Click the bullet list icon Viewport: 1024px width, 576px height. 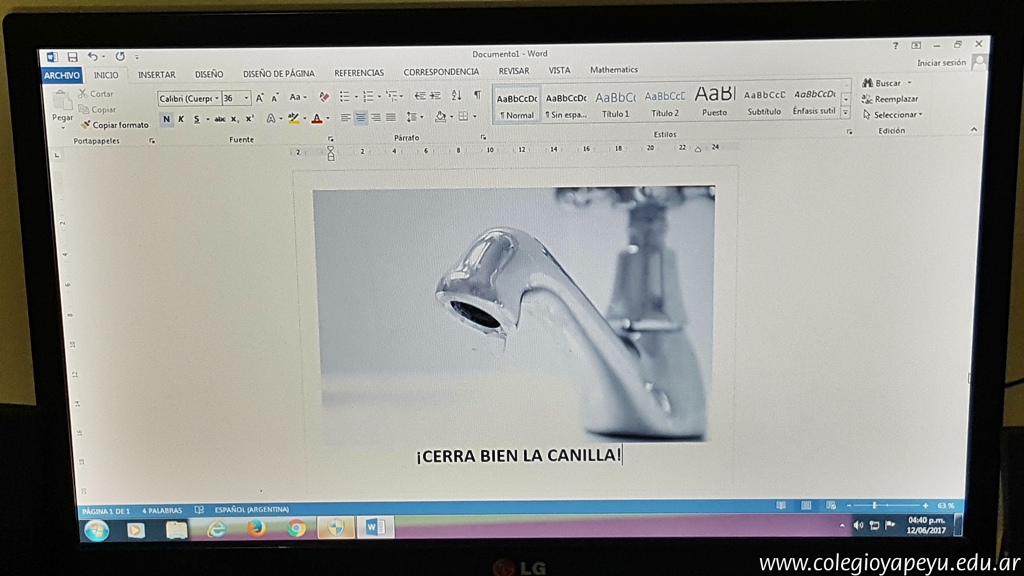345,97
